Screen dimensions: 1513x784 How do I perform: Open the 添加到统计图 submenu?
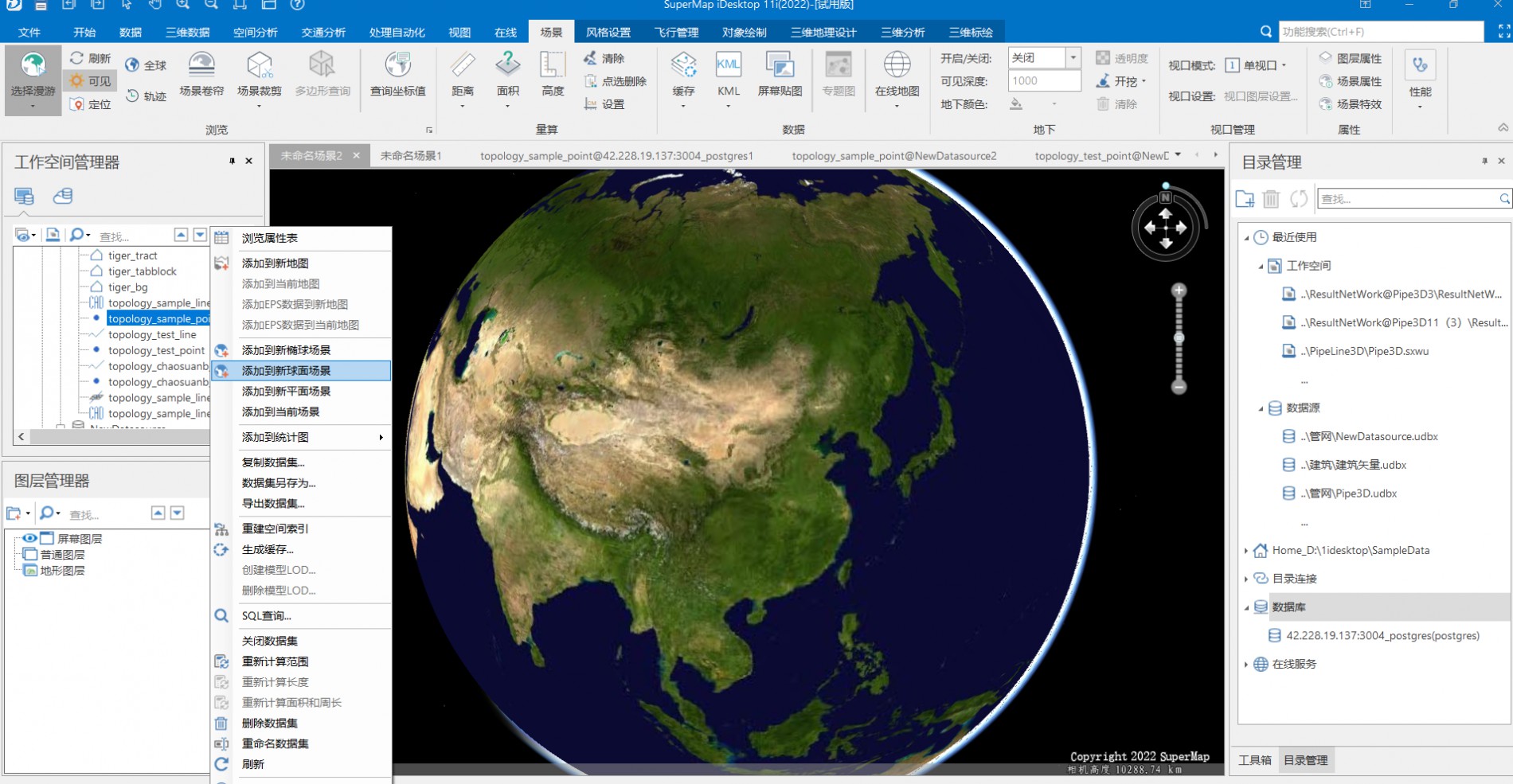tap(301, 437)
